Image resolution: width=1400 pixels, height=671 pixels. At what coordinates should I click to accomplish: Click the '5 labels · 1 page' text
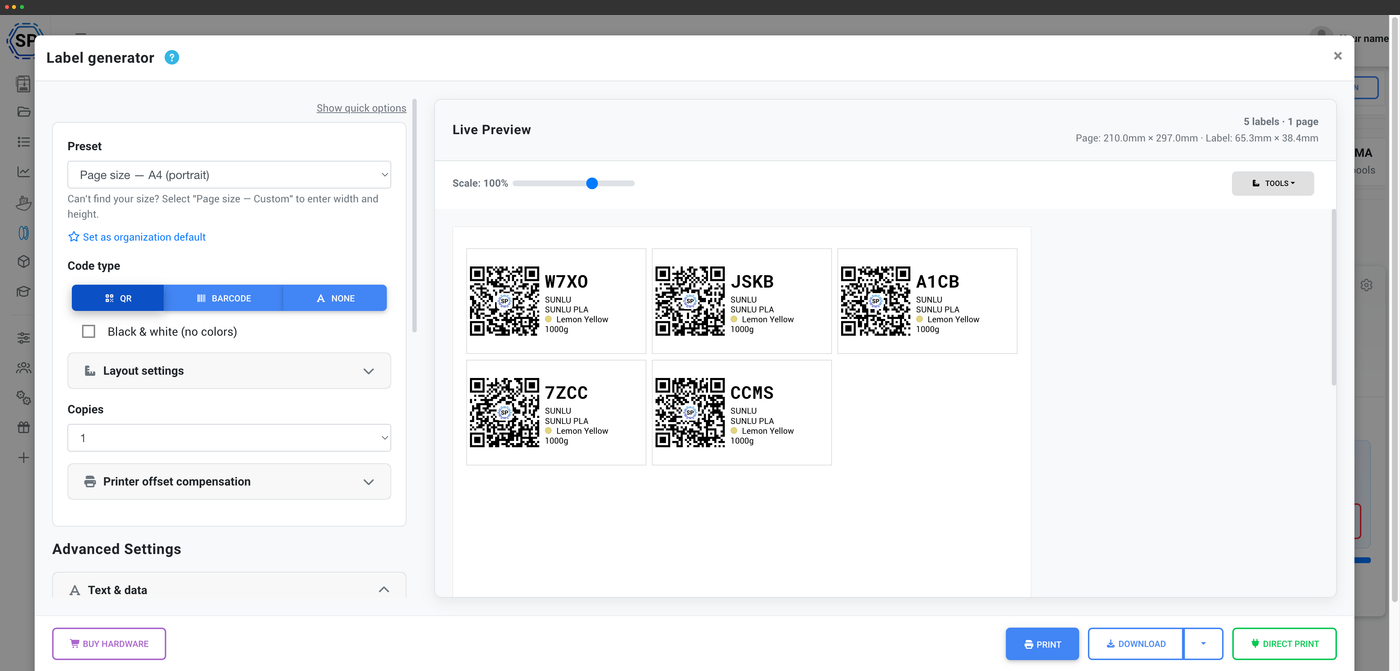pyautogui.click(x=1281, y=121)
